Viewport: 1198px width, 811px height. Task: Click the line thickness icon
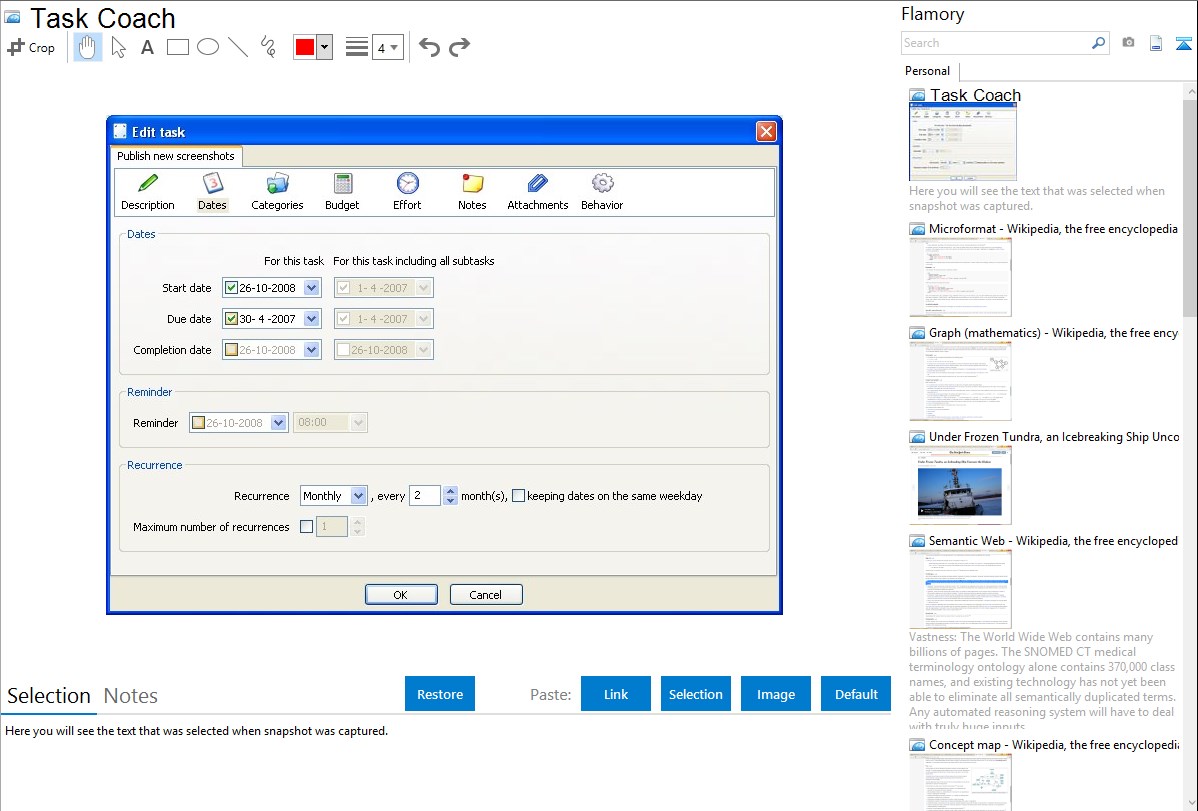(x=356, y=47)
